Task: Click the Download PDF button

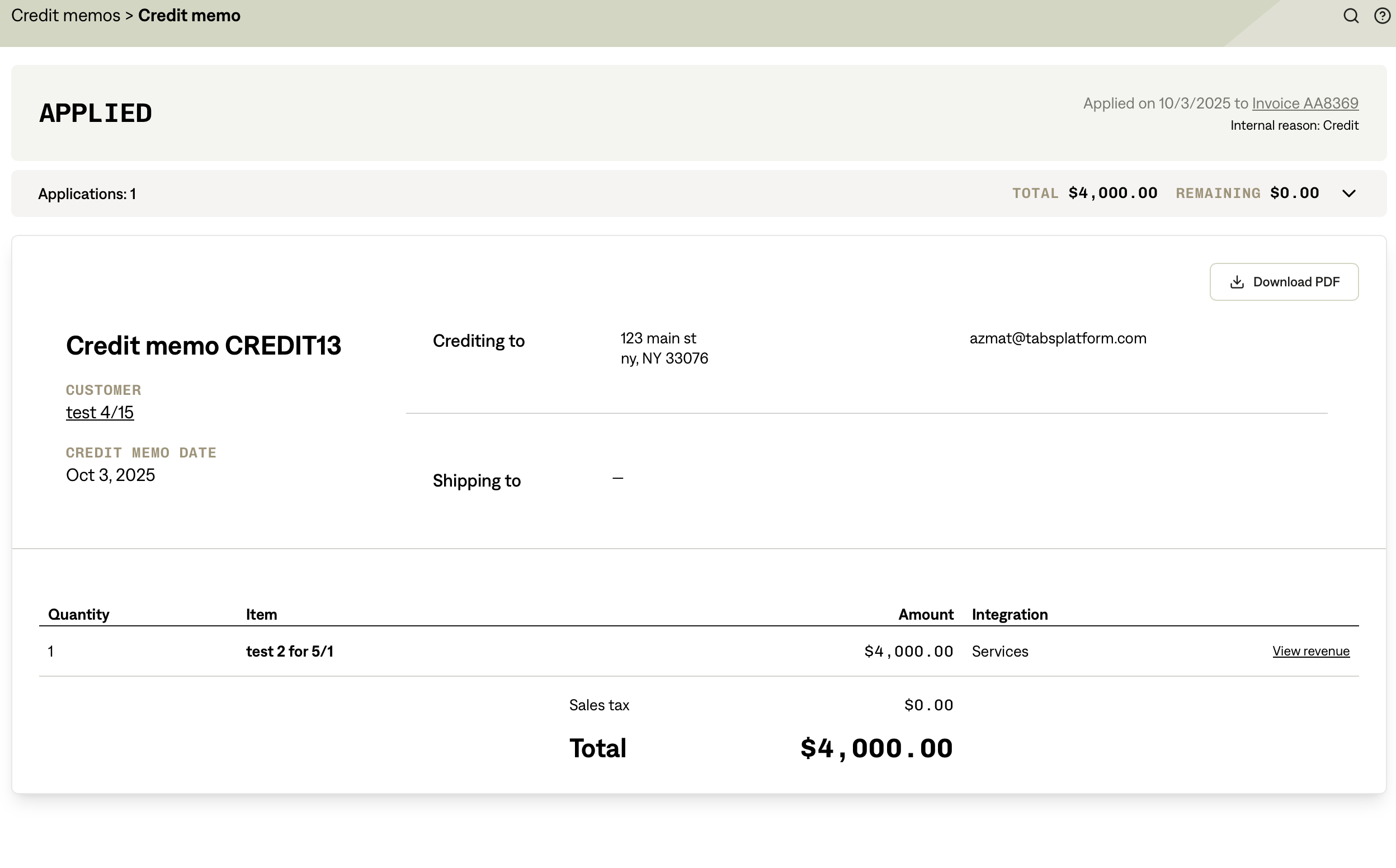Action: pyautogui.click(x=1284, y=282)
